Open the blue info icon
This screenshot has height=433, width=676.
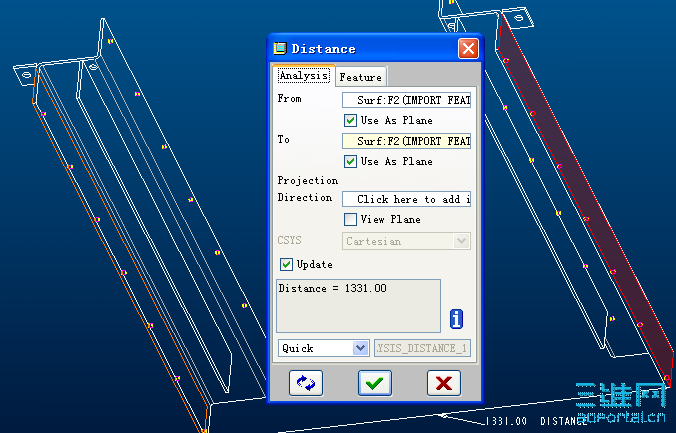456,319
